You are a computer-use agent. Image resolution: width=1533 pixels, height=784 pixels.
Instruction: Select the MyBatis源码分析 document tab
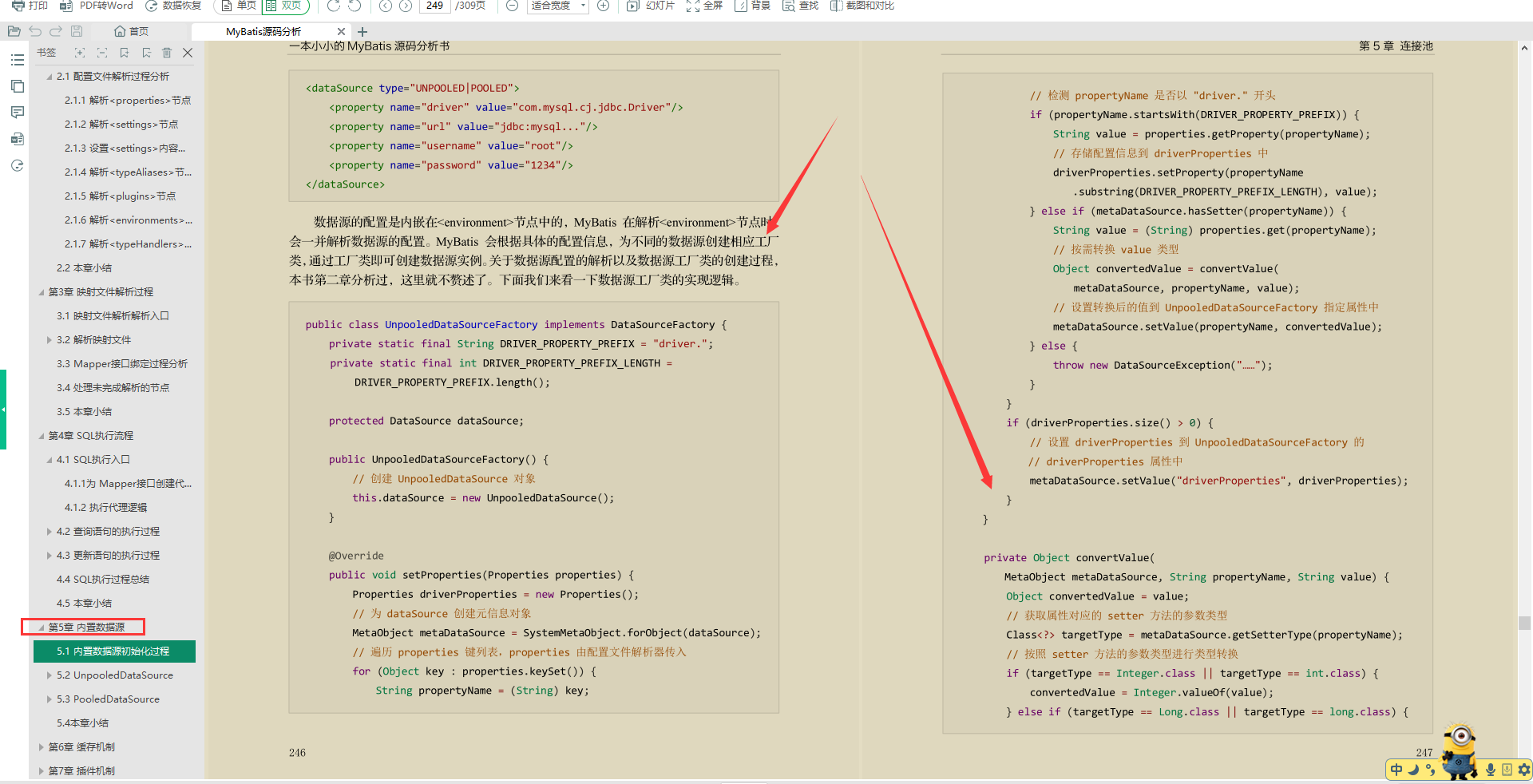(x=263, y=31)
